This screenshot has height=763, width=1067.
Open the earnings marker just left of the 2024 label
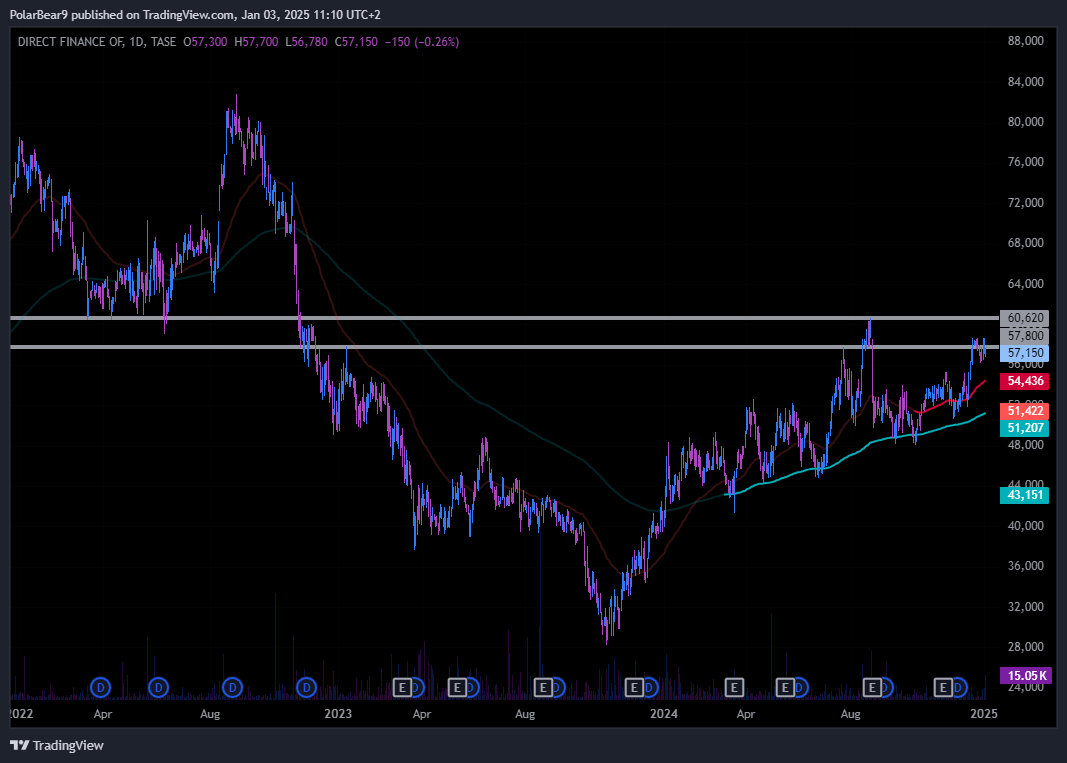point(633,687)
